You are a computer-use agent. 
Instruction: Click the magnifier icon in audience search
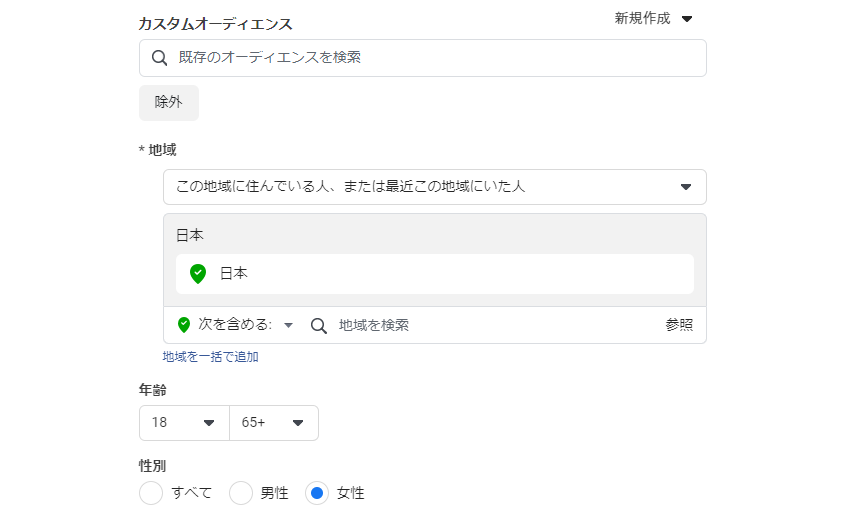[x=159, y=57]
